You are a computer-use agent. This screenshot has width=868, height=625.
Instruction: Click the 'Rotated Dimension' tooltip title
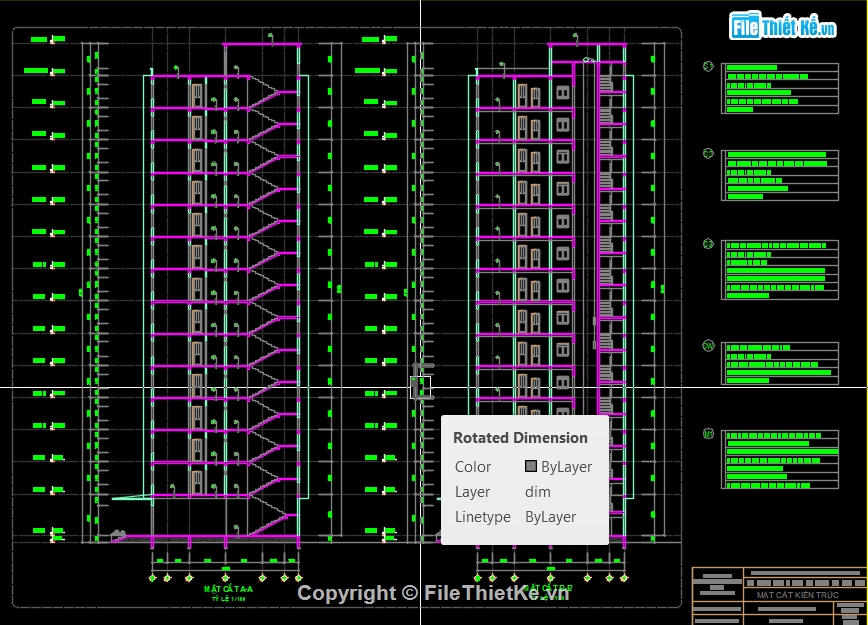(520, 437)
